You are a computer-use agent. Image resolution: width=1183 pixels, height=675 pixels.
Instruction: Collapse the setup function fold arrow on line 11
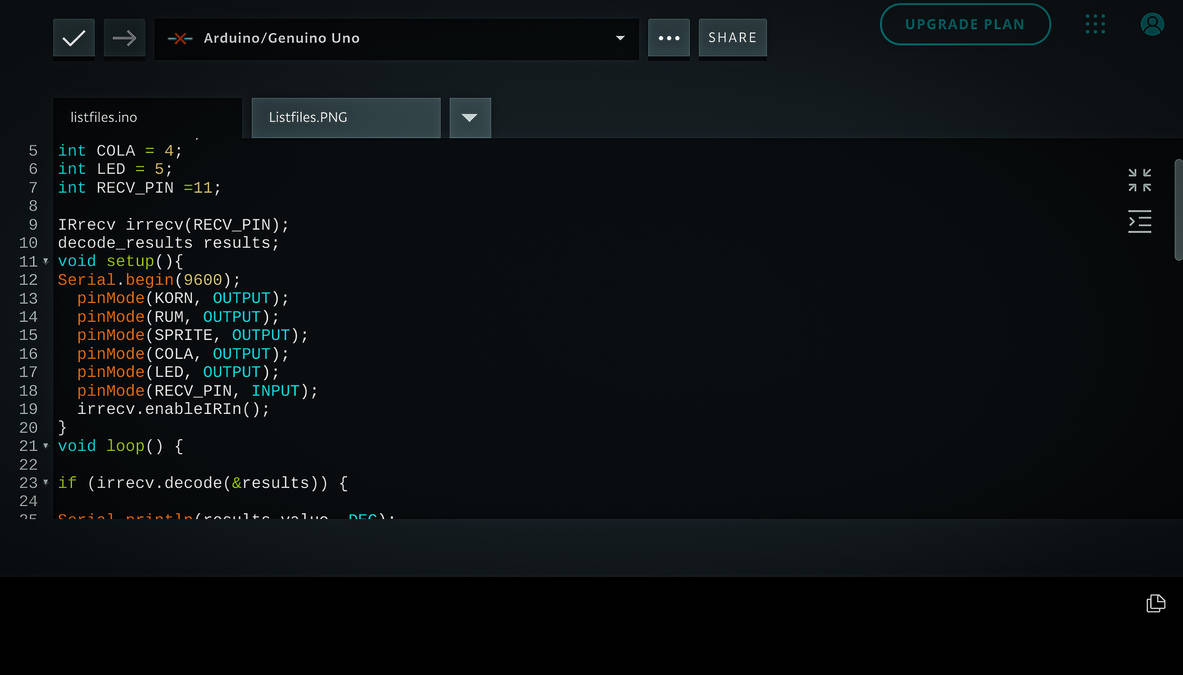tap(46, 261)
